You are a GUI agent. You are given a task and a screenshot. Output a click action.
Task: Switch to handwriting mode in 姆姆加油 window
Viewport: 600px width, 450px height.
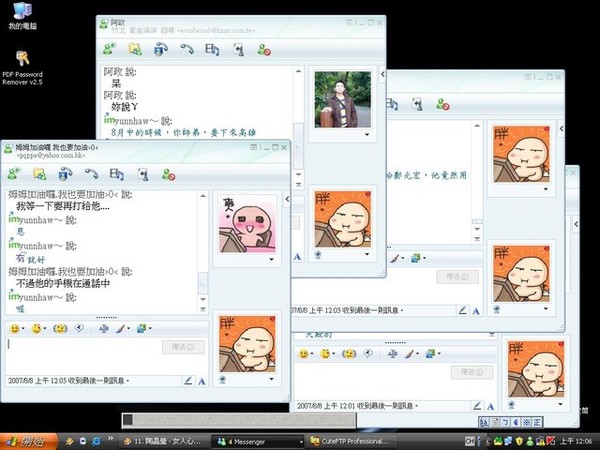[188, 381]
